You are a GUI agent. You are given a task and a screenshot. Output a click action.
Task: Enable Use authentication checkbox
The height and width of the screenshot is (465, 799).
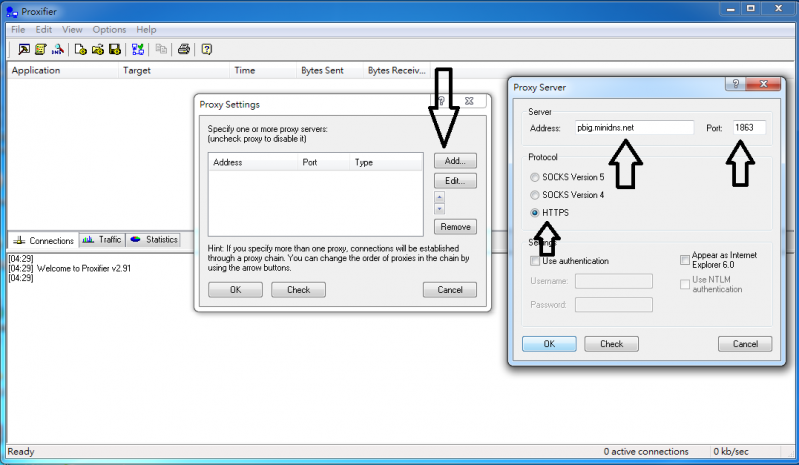(535, 261)
